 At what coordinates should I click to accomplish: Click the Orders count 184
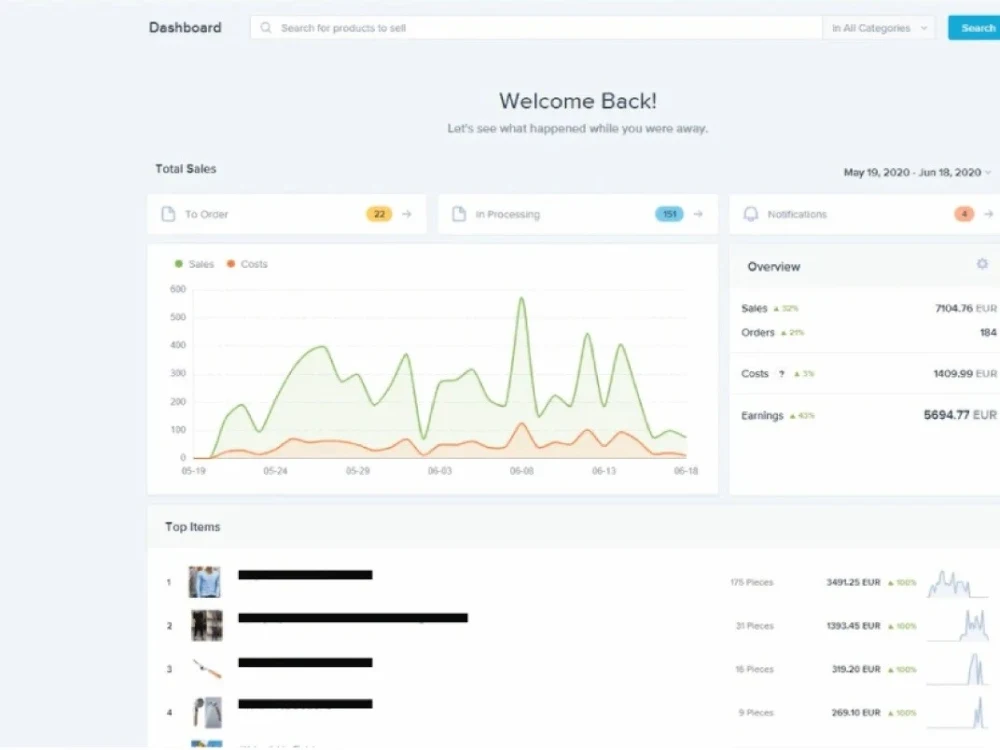point(988,333)
